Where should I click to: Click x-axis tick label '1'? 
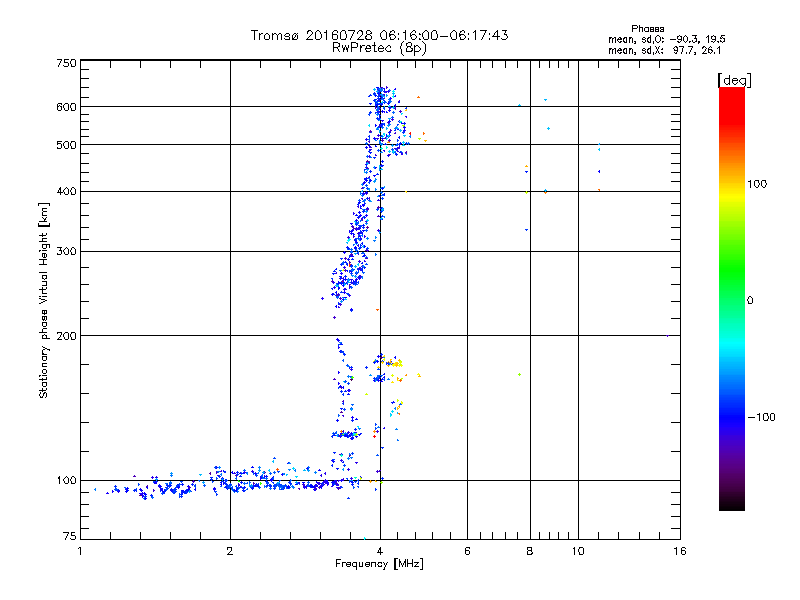(80, 551)
